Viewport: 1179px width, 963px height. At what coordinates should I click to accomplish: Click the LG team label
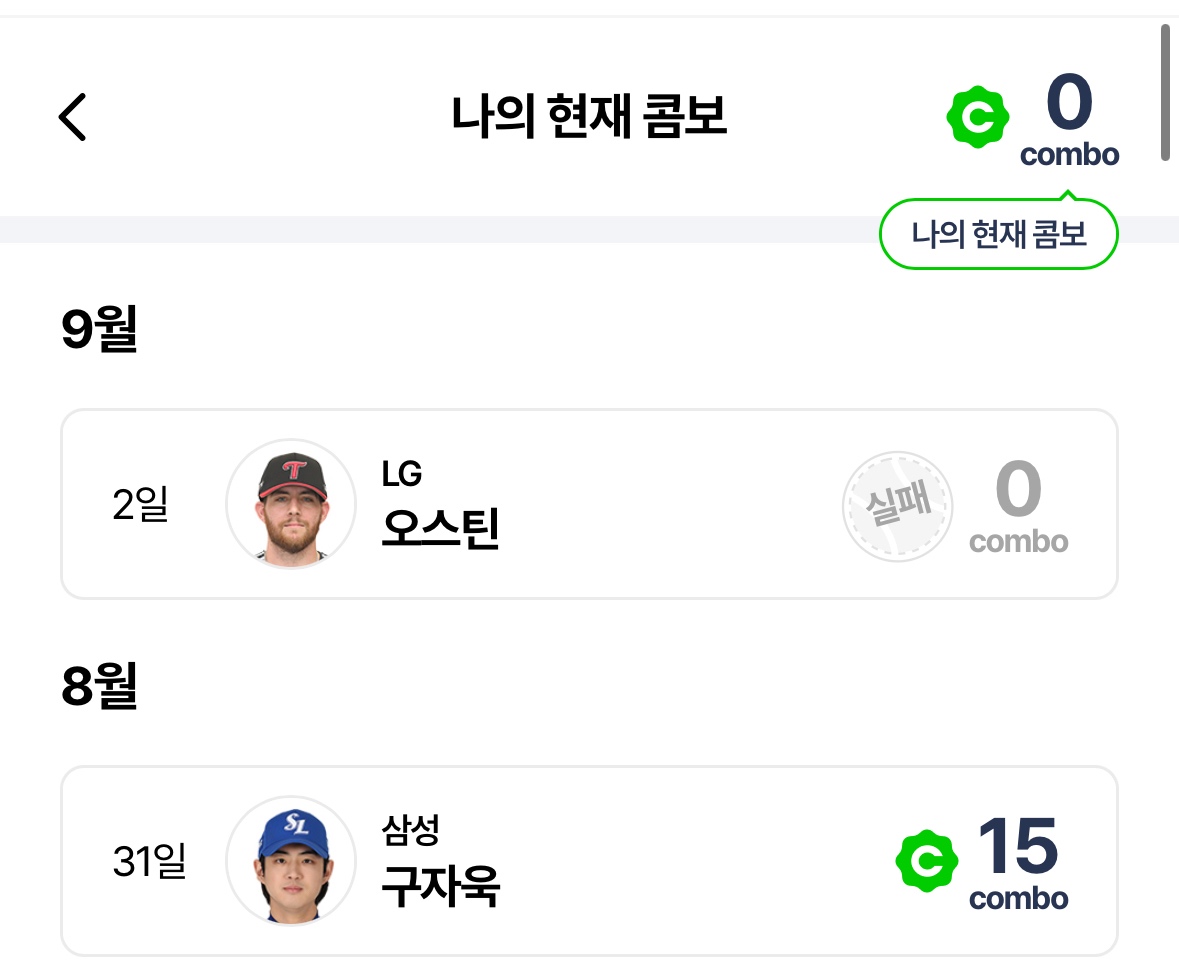[401, 474]
